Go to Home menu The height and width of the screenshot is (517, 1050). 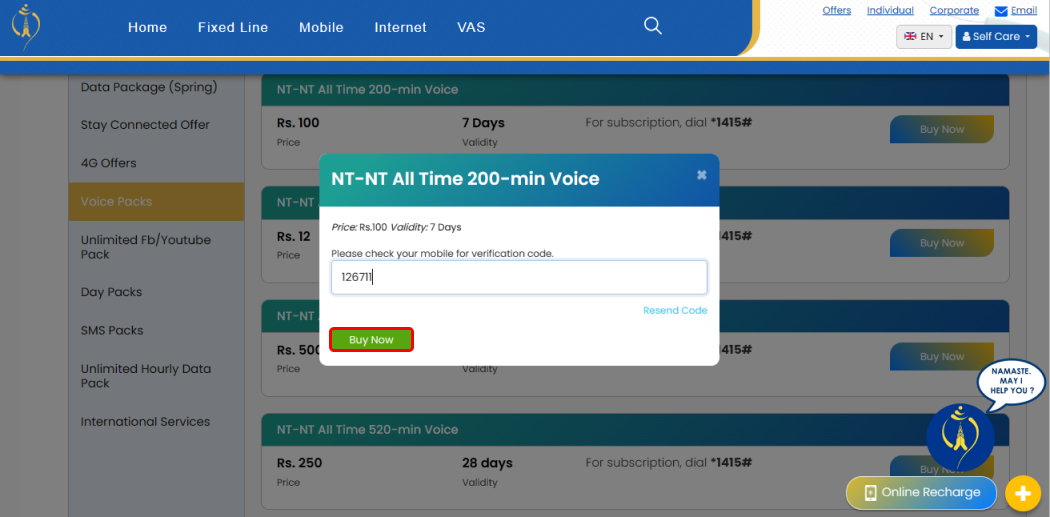click(x=147, y=27)
